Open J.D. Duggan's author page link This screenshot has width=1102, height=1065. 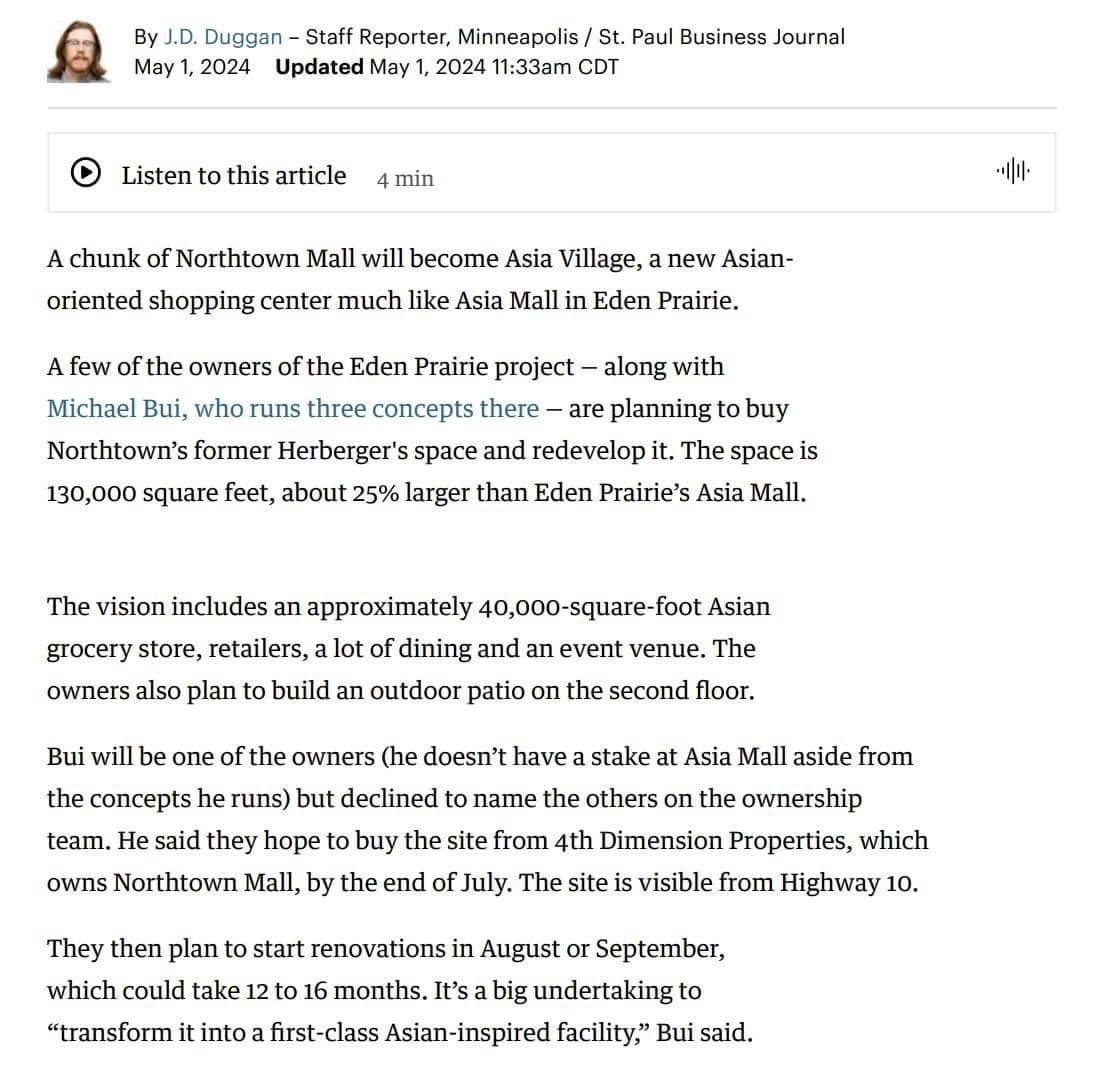[x=223, y=37]
